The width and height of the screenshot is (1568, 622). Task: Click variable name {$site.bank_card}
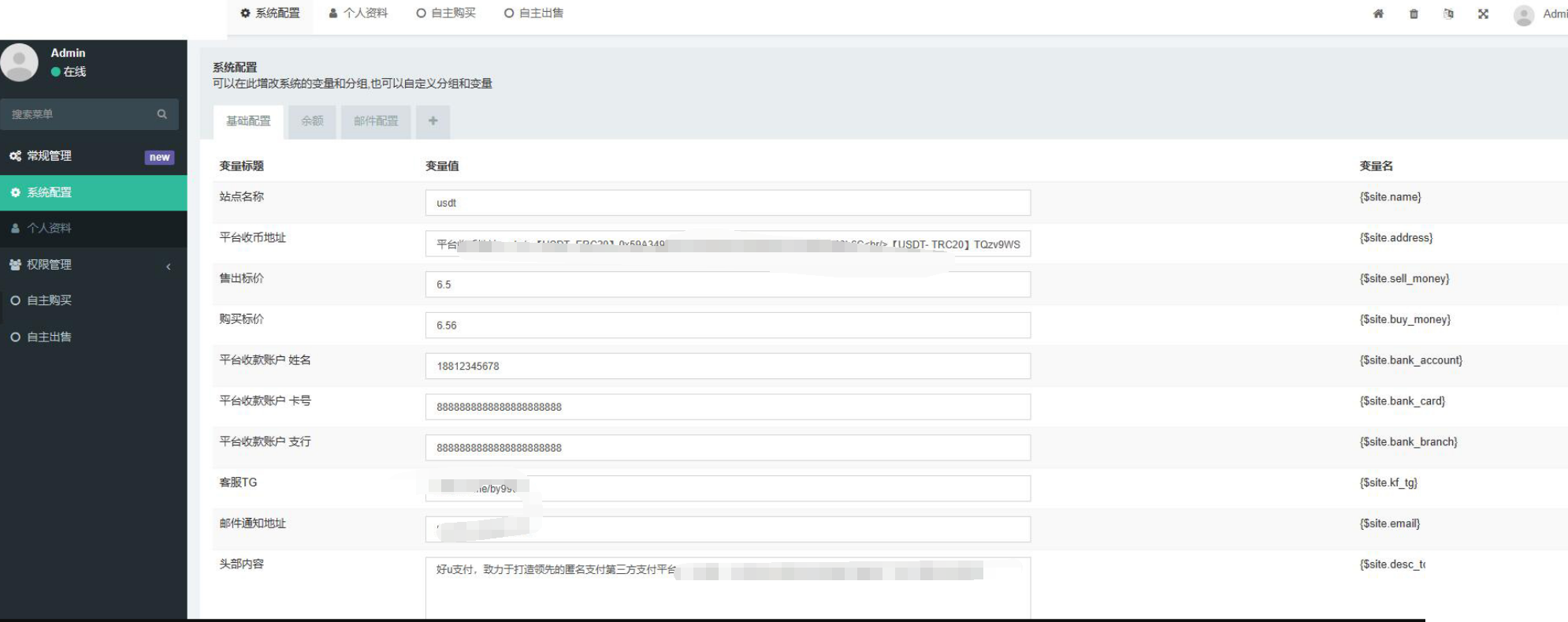(x=1402, y=401)
